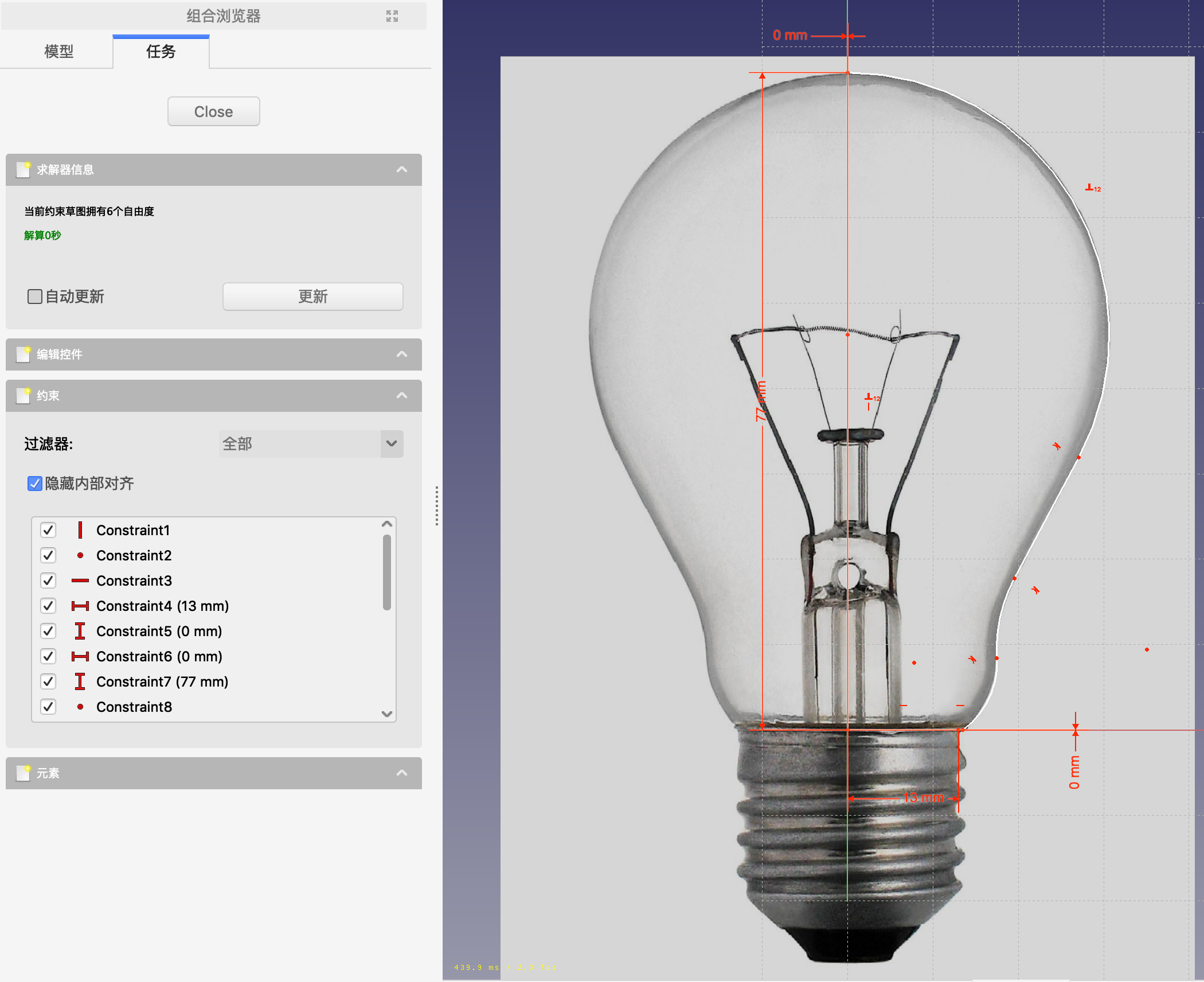
Task: Switch to the 模型 tab
Action: pyautogui.click(x=58, y=52)
